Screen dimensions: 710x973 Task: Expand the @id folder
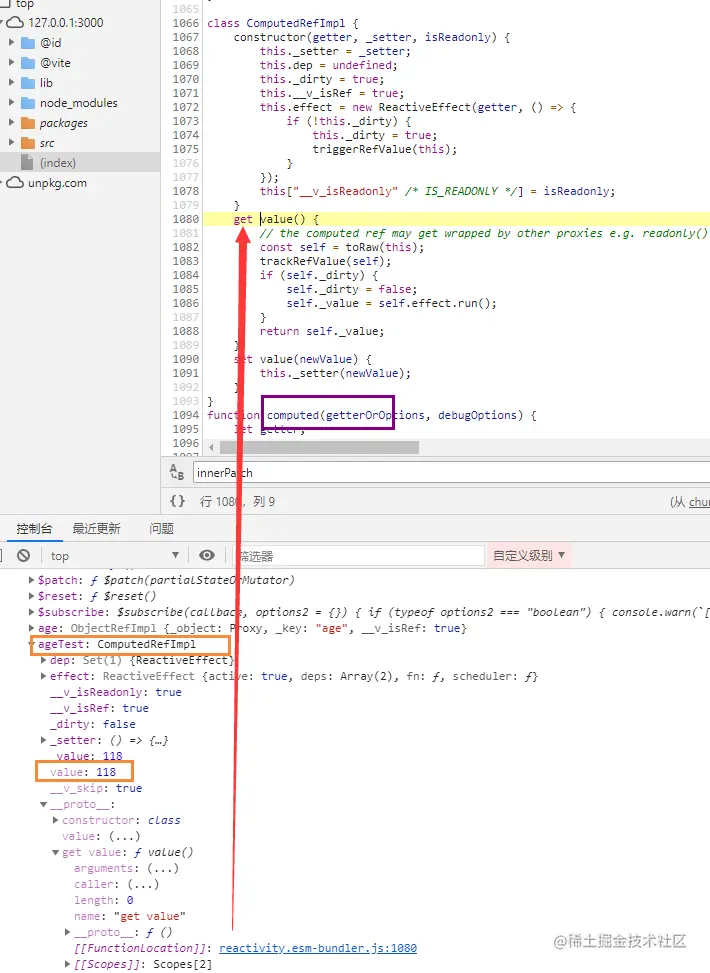click(x=11, y=42)
